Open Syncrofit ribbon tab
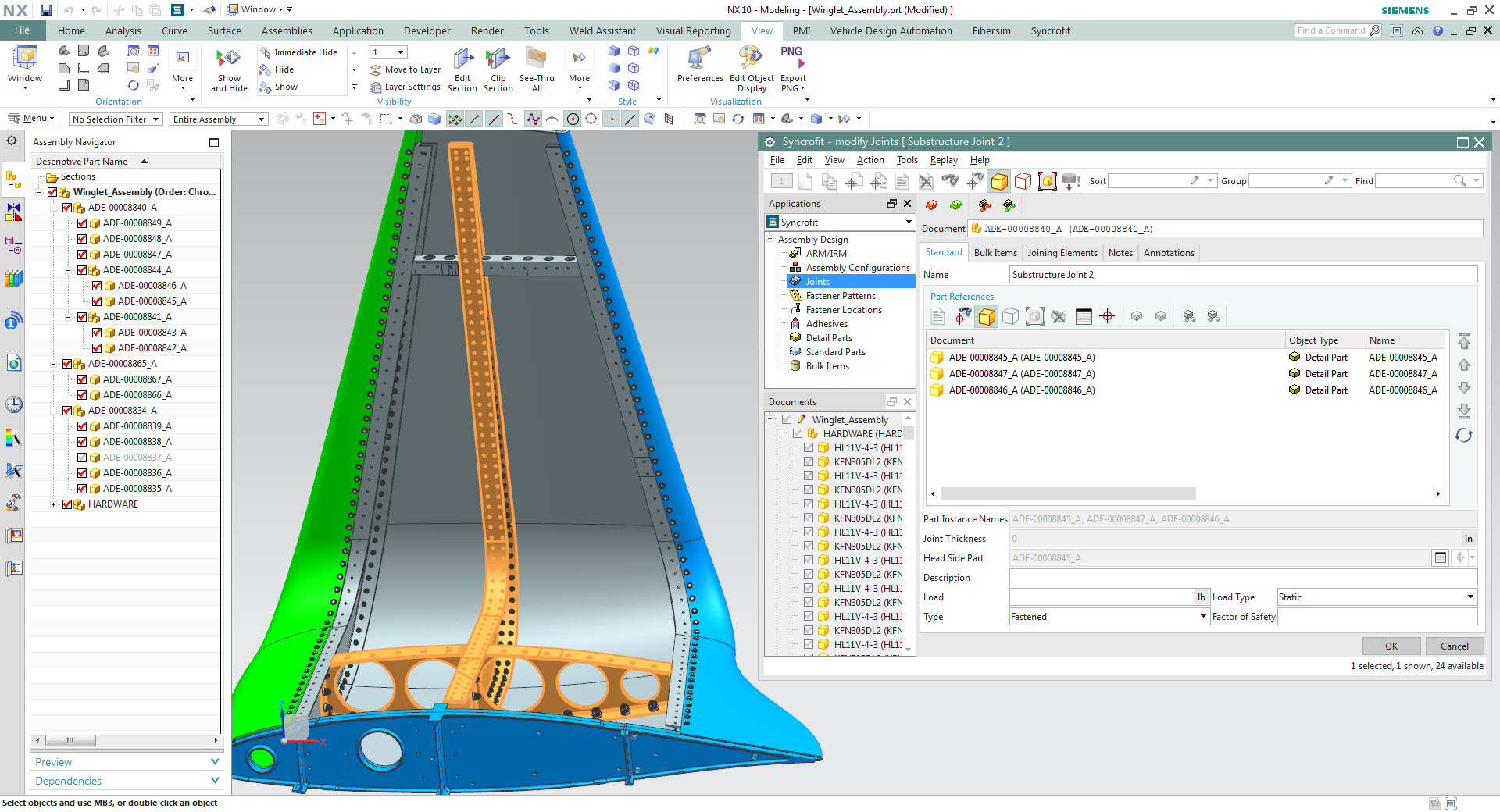Image resolution: width=1500 pixels, height=812 pixels. coord(1050,31)
